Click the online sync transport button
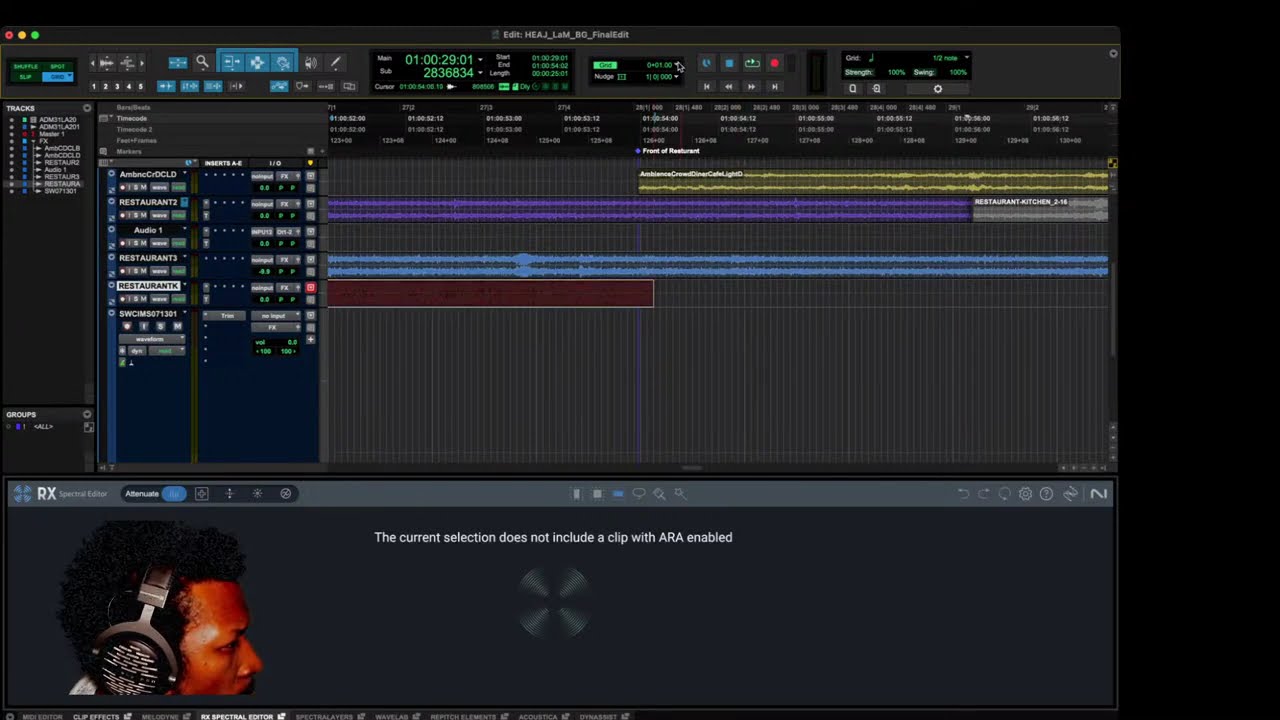The height and width of the screenshot is (720, 1280). (706, 63)
